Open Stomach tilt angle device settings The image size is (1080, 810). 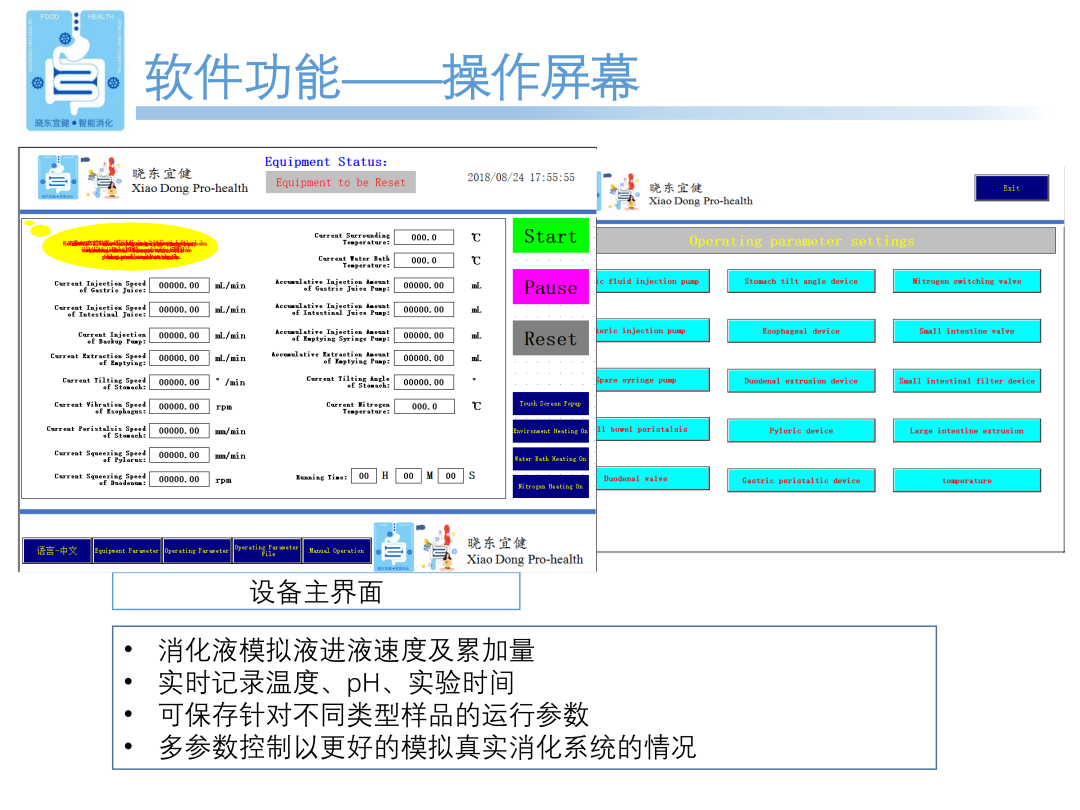pos(801,281)
